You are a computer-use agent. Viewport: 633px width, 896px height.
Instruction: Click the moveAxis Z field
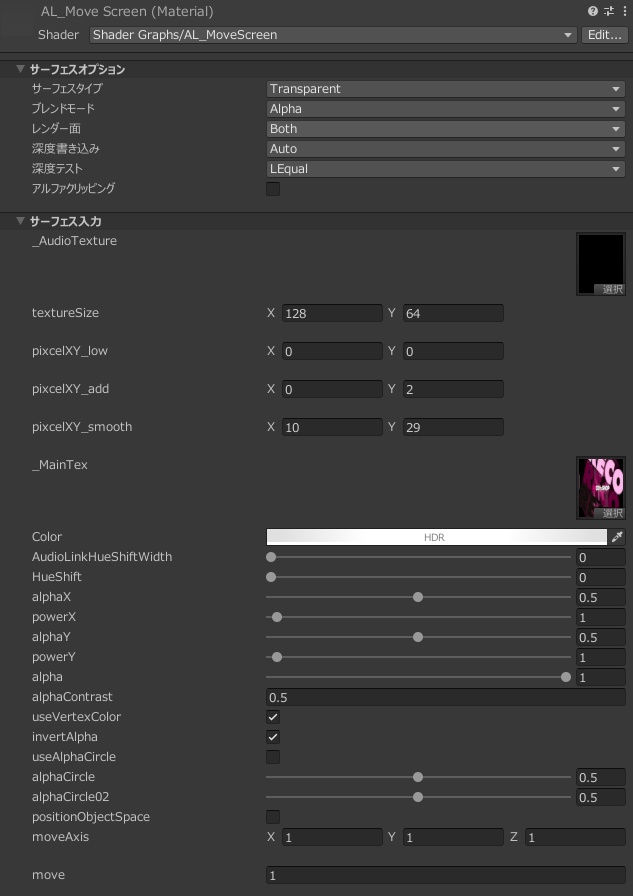pyautogui.click(x=575, y=837)
